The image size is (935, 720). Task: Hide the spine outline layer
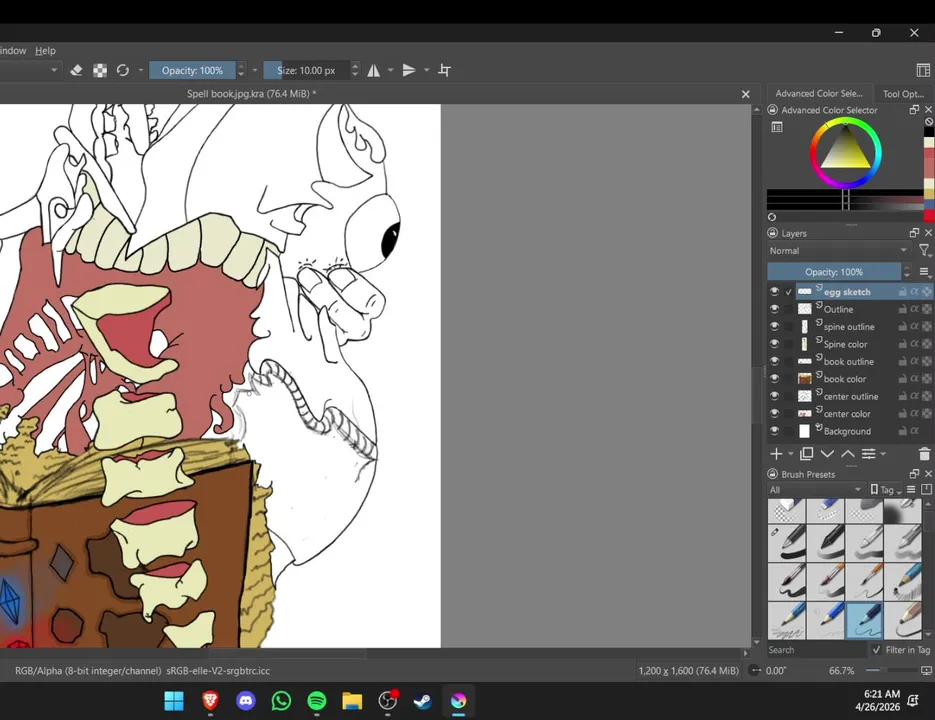pos(774,326)
